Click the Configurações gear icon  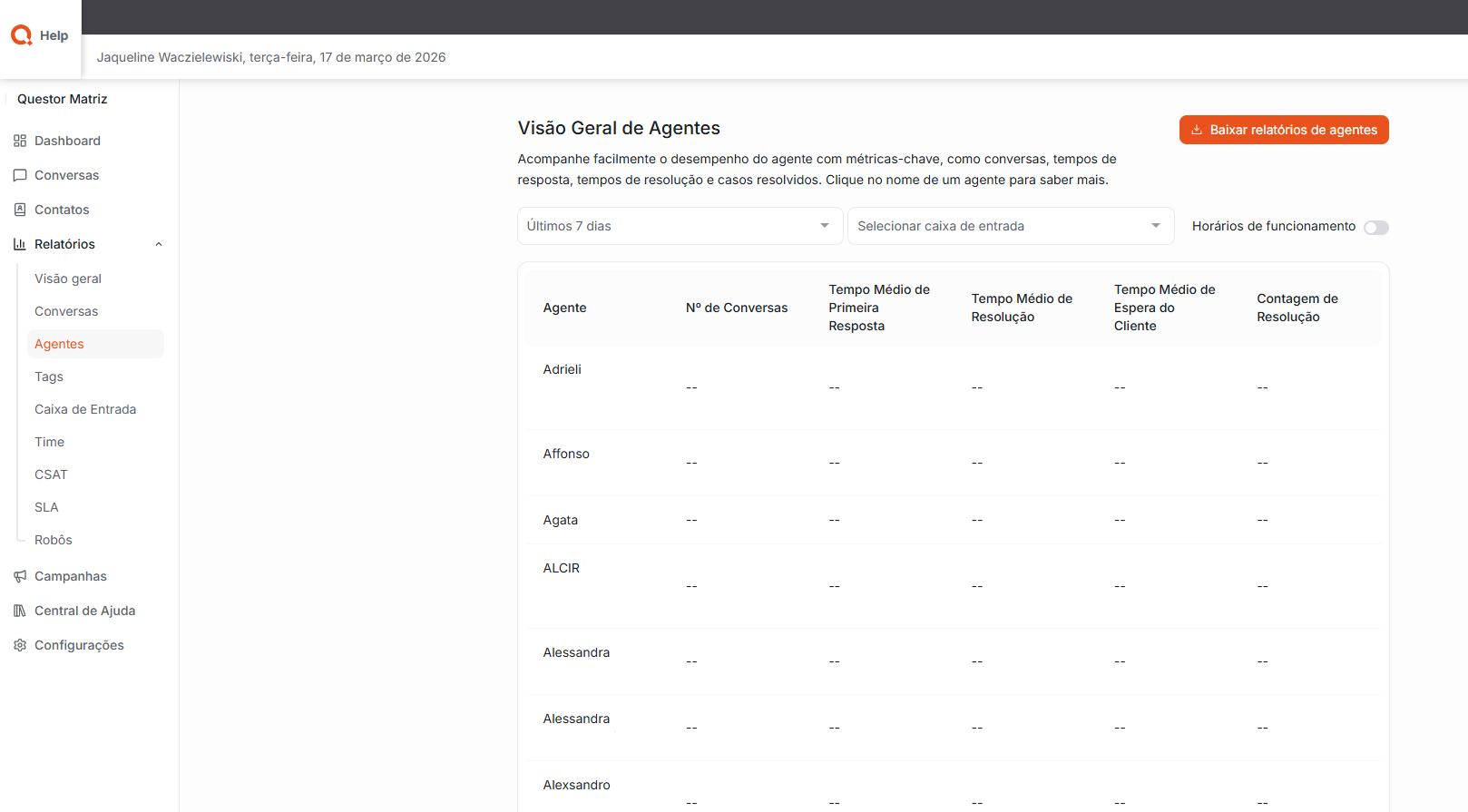[20, 645]
